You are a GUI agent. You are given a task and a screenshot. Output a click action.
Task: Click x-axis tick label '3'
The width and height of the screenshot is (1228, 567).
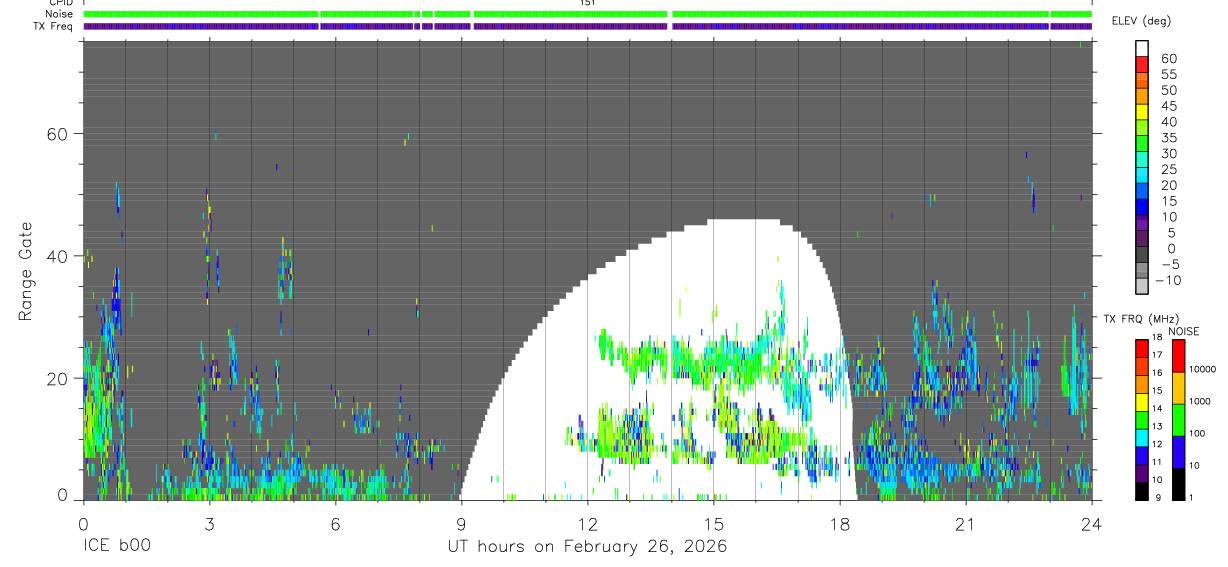tap(208, 524)
